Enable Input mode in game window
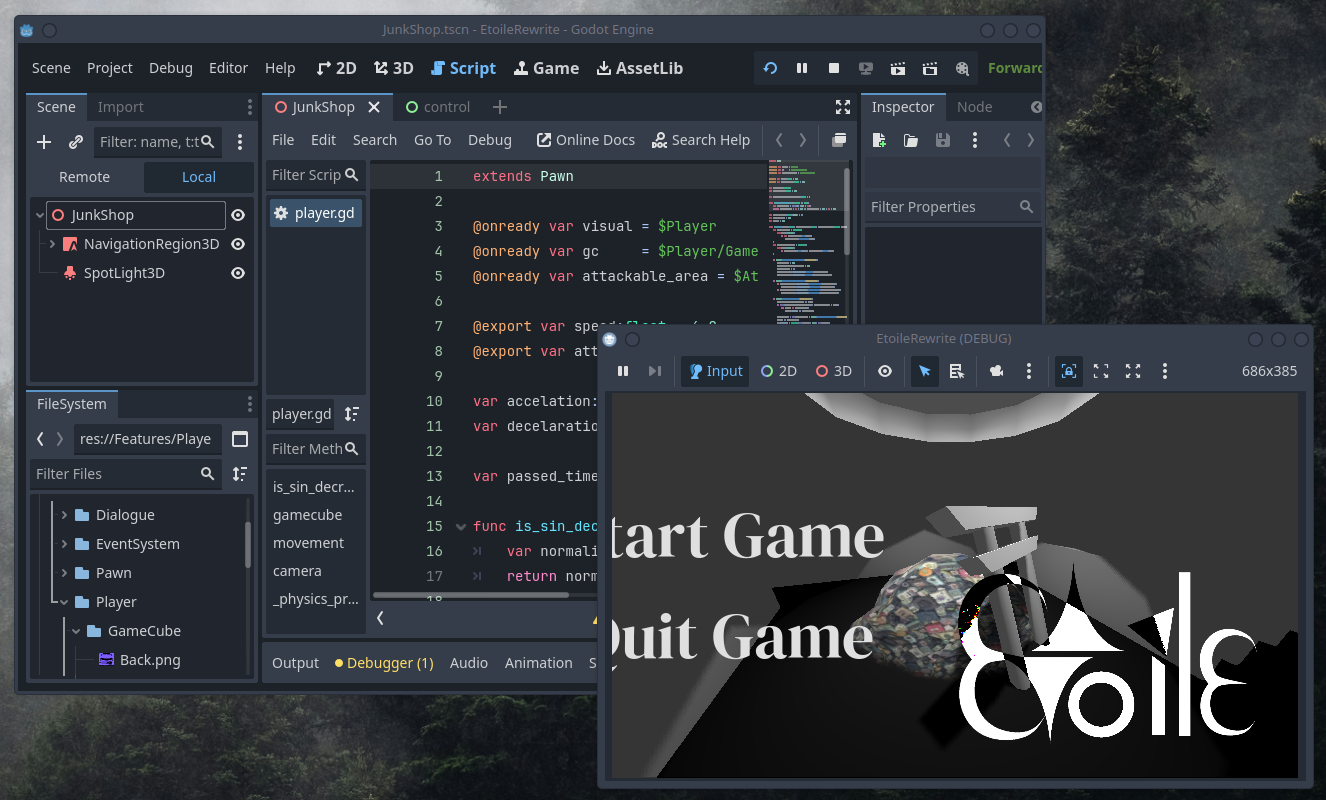Image resolution: width=1326 pixels, height=800 pixels. [x=715, y=371]
